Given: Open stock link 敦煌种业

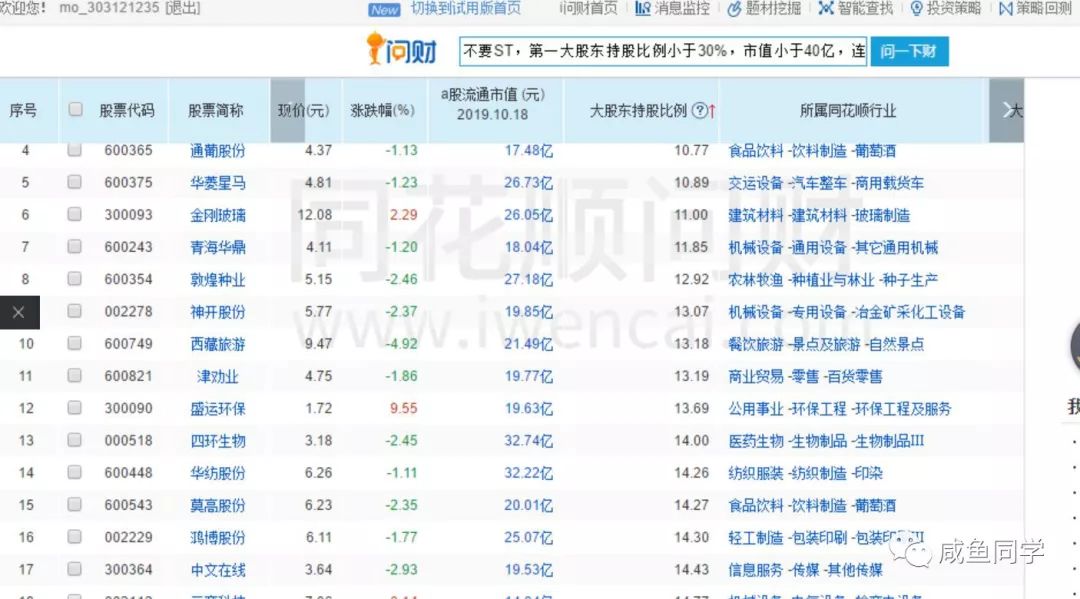Looking at the screenshot, I should 218,280.
